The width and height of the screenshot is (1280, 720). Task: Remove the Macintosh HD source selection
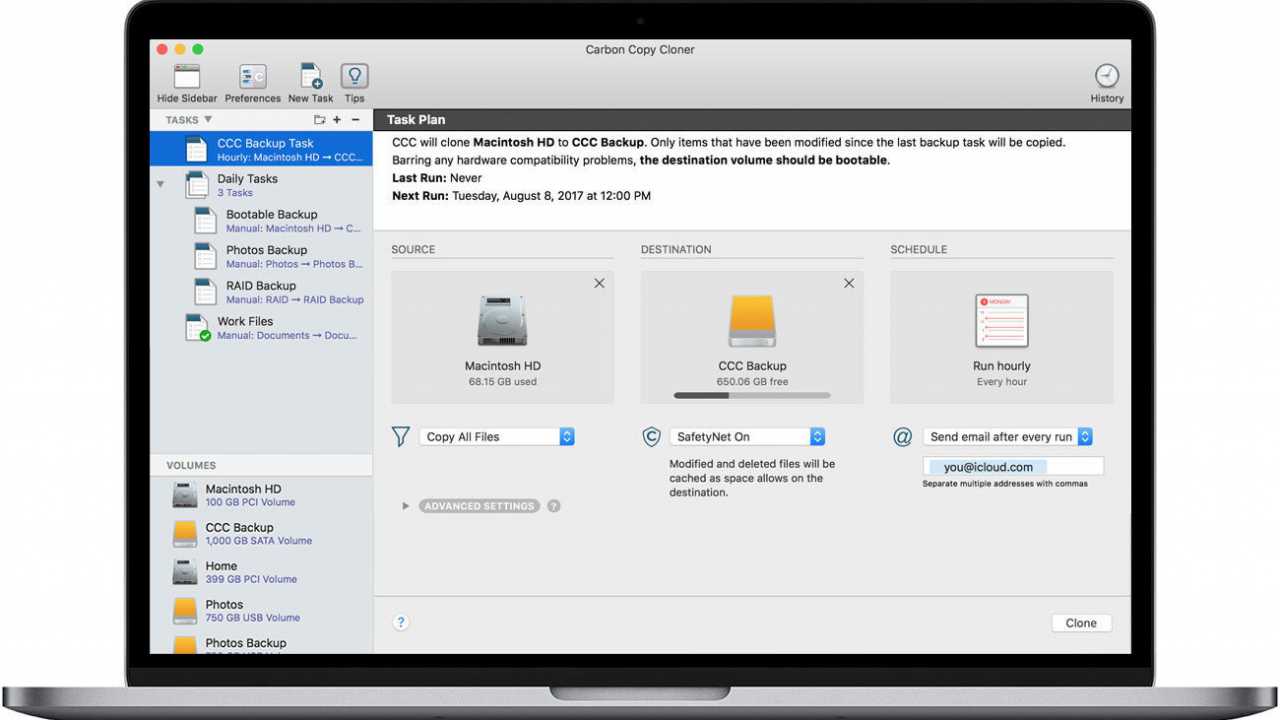coord(599,283)
